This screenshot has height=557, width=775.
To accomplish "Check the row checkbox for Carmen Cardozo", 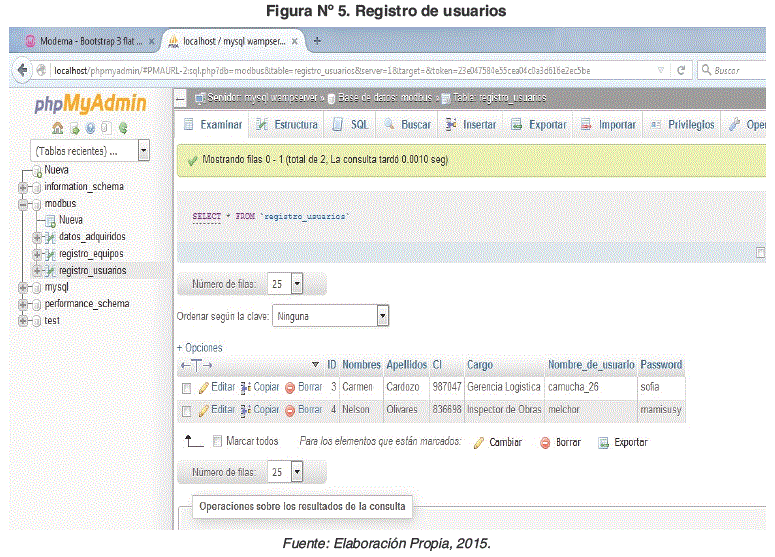I will tap(186, 387).
